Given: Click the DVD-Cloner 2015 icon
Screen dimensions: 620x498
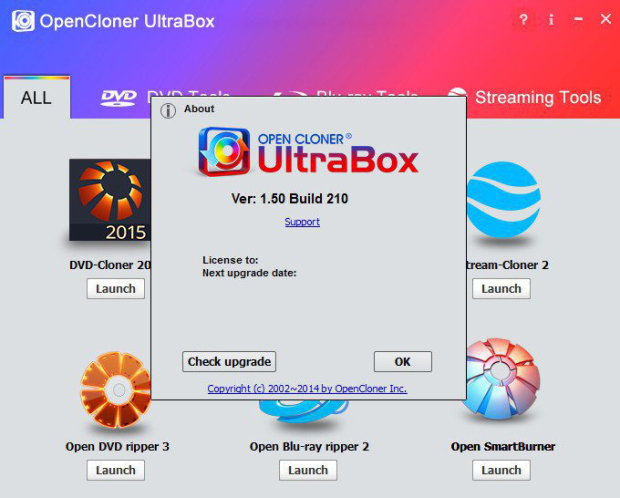Looking at the screenshot, I should [x=110, y=200].
